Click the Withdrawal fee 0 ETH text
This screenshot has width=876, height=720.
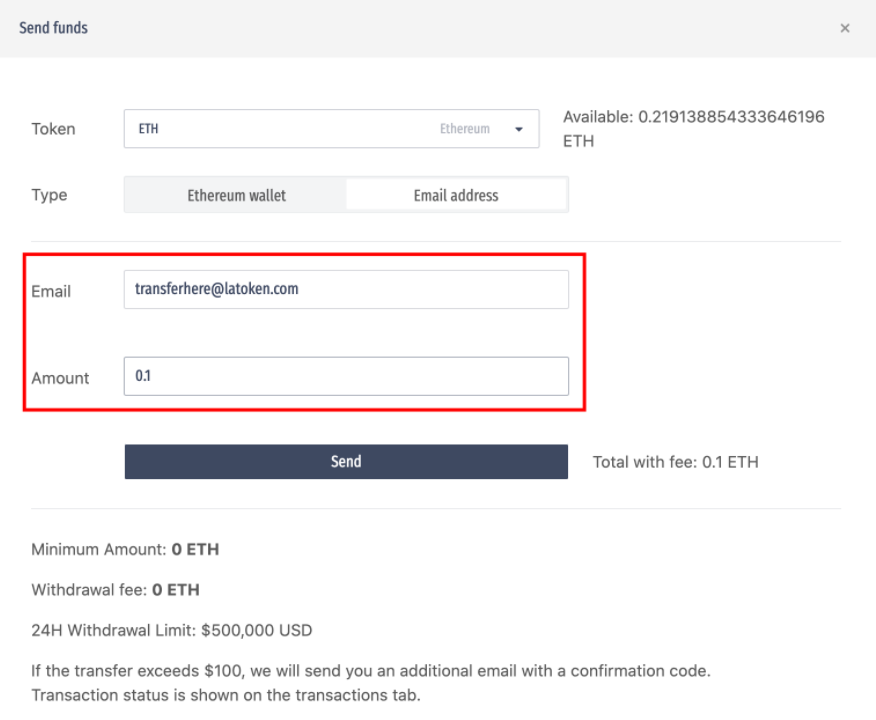(x=115, y=590)
